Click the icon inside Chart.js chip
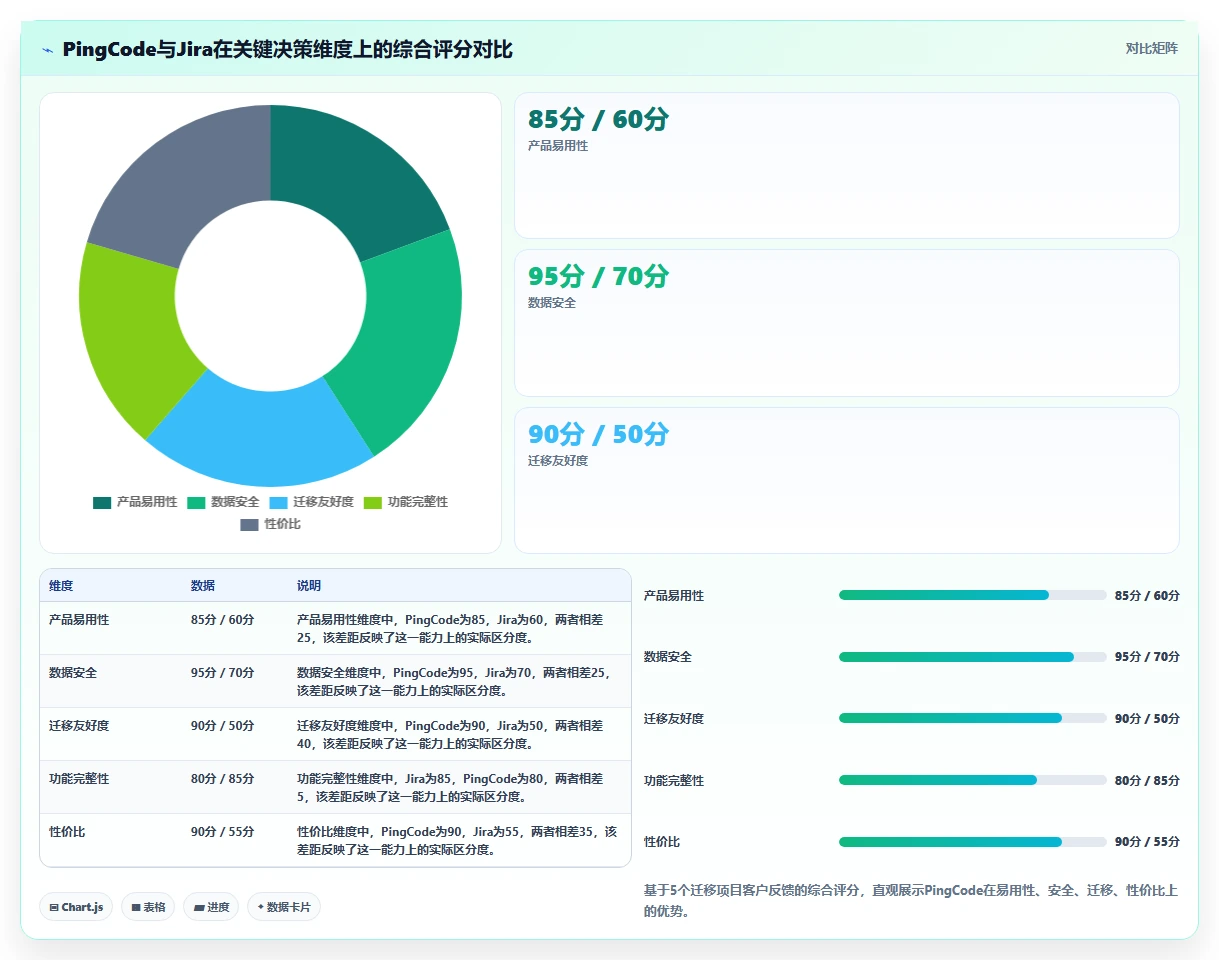1219x960 pixels. pyautogui.click(x=54, y=907)
